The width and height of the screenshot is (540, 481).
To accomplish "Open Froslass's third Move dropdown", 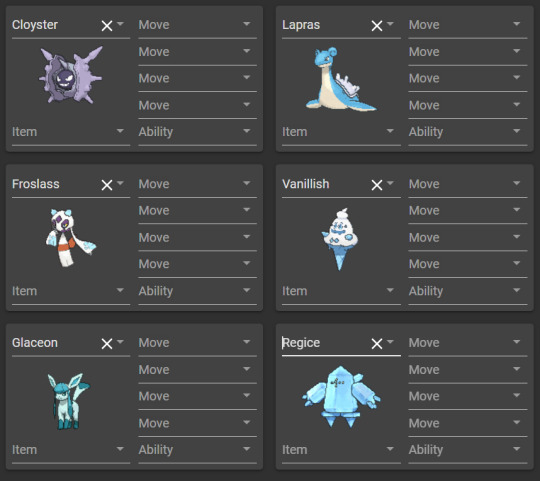I will 198,238.
